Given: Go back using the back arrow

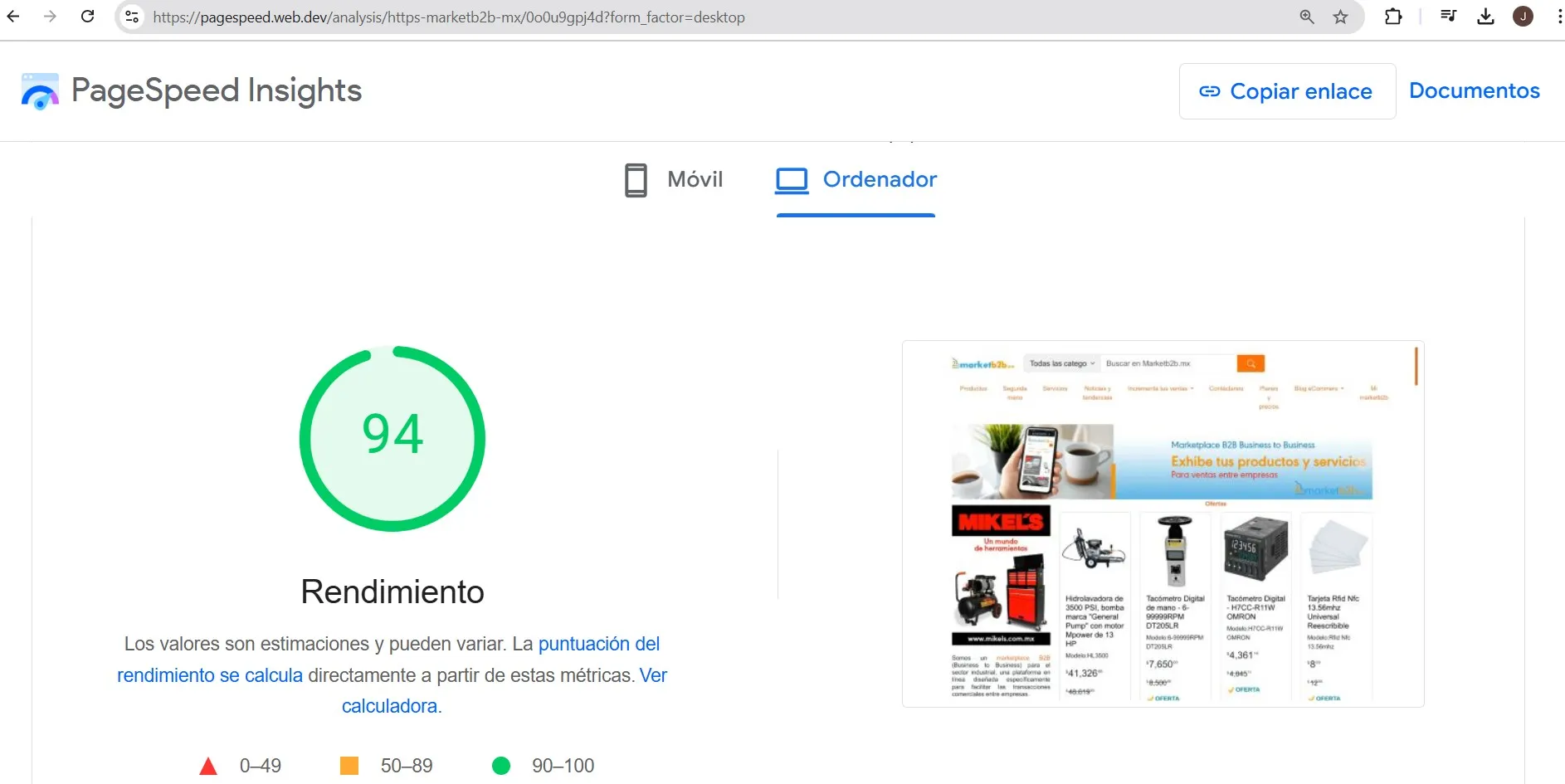Looking at the screenshot, I should [x=12, y=17].
